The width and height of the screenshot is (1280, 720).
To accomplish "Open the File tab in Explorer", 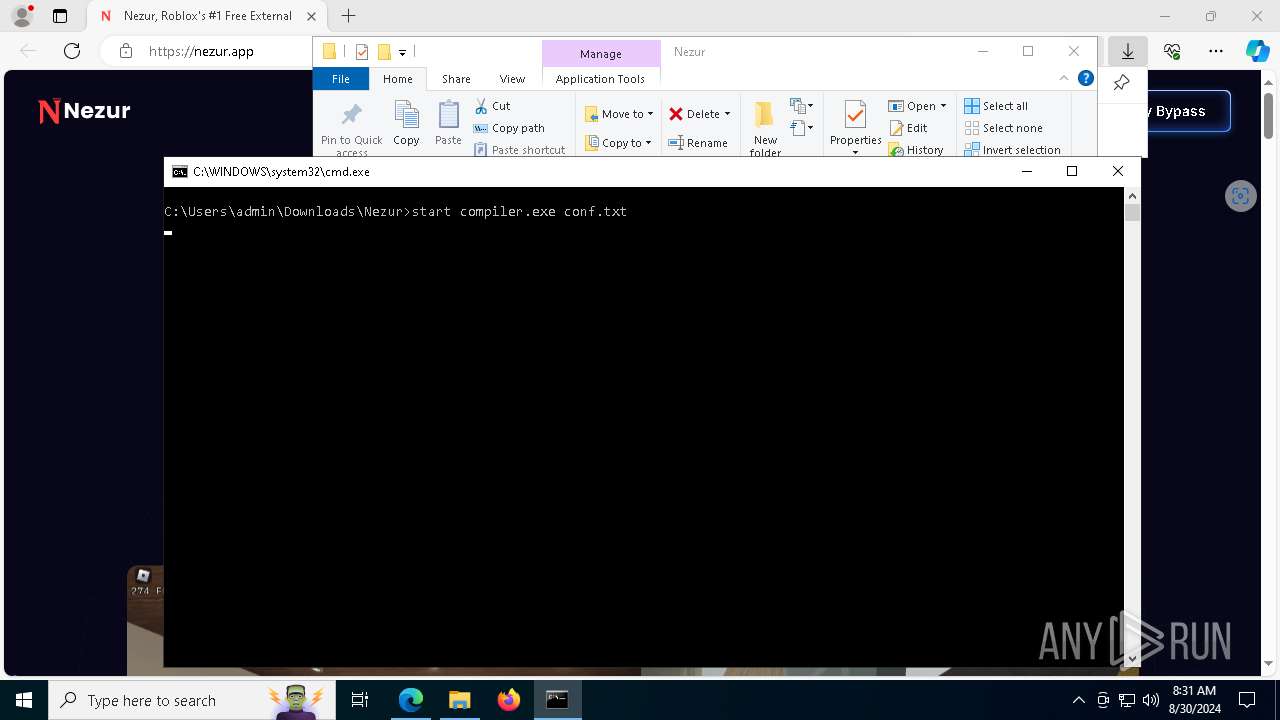I will [341, 79].
